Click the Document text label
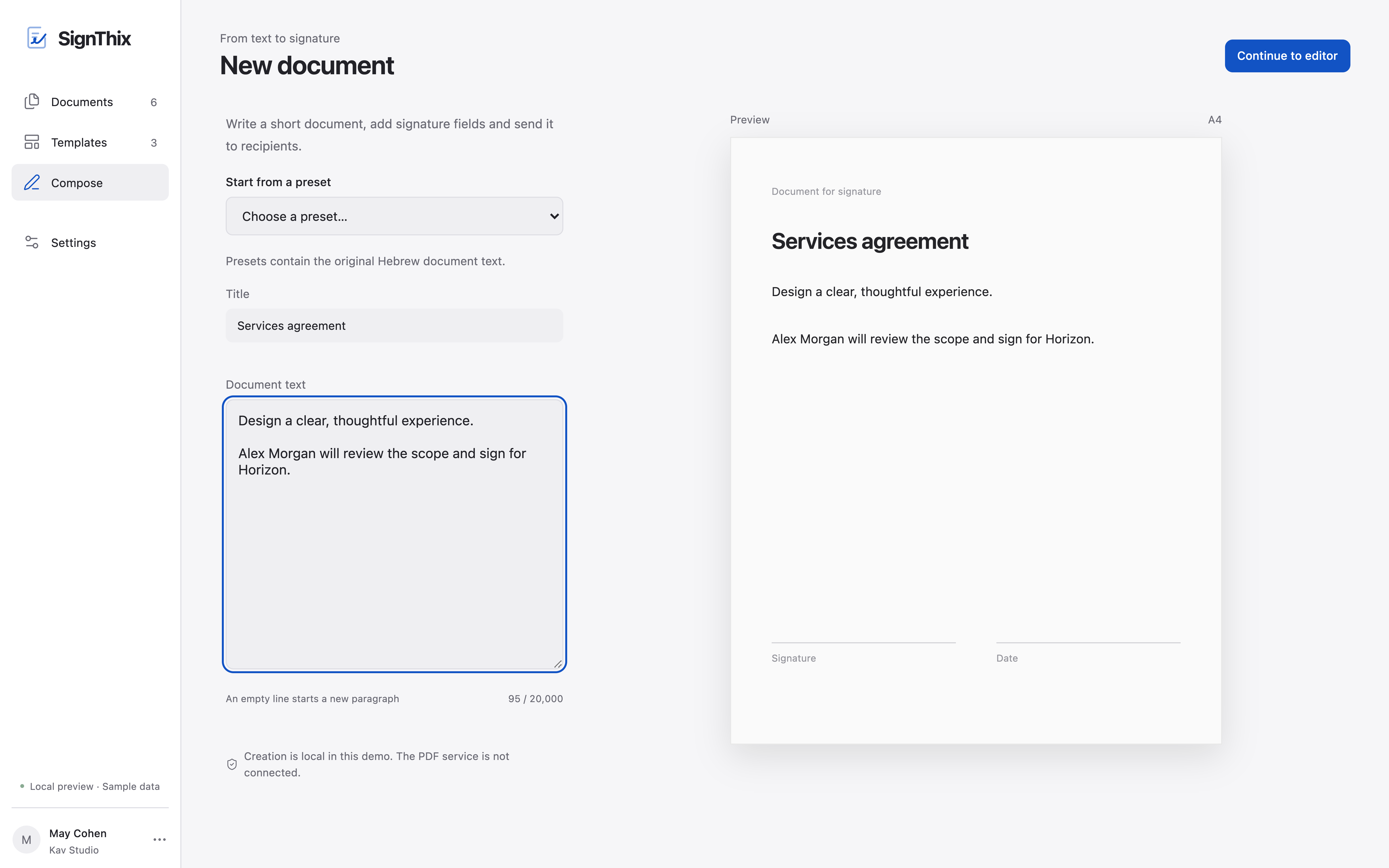 (x=265, y=385)
